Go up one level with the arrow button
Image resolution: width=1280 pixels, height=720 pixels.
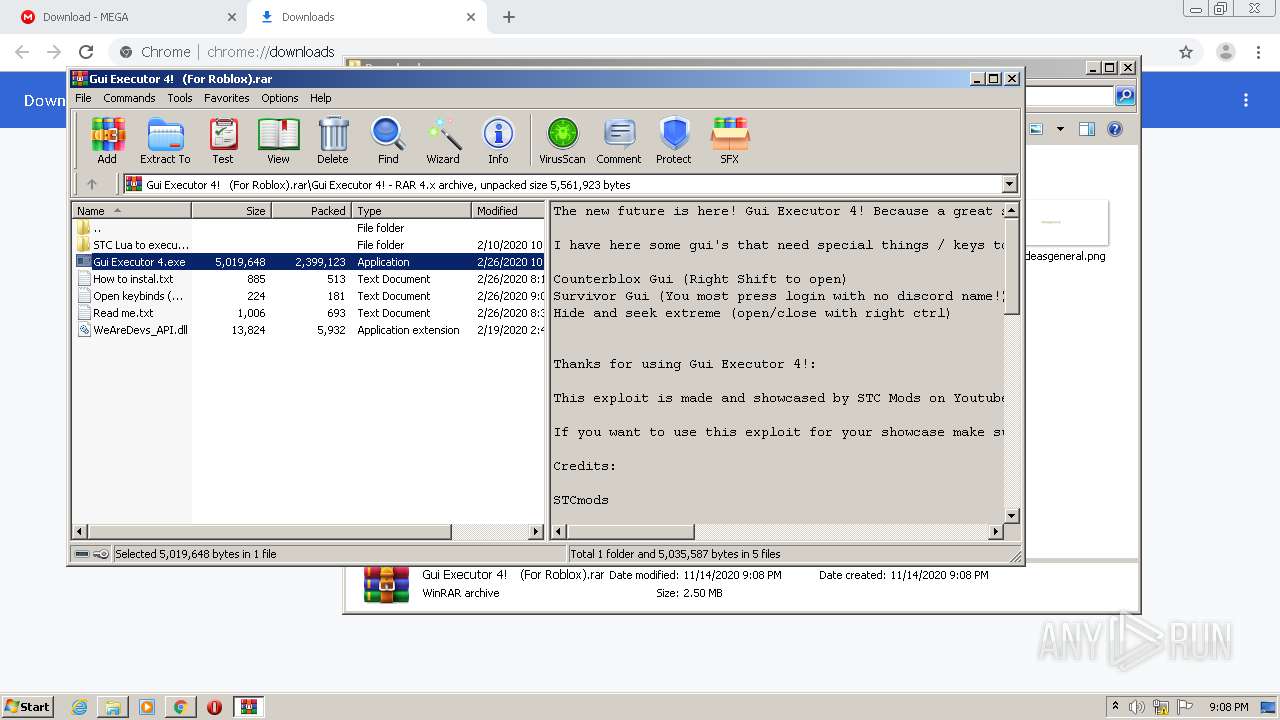(x=92, y=184)
